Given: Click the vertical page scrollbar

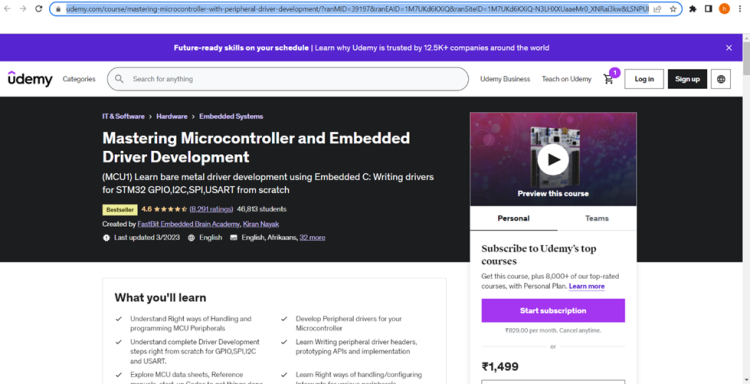Looking at the screenshot, I should [746, 208].
